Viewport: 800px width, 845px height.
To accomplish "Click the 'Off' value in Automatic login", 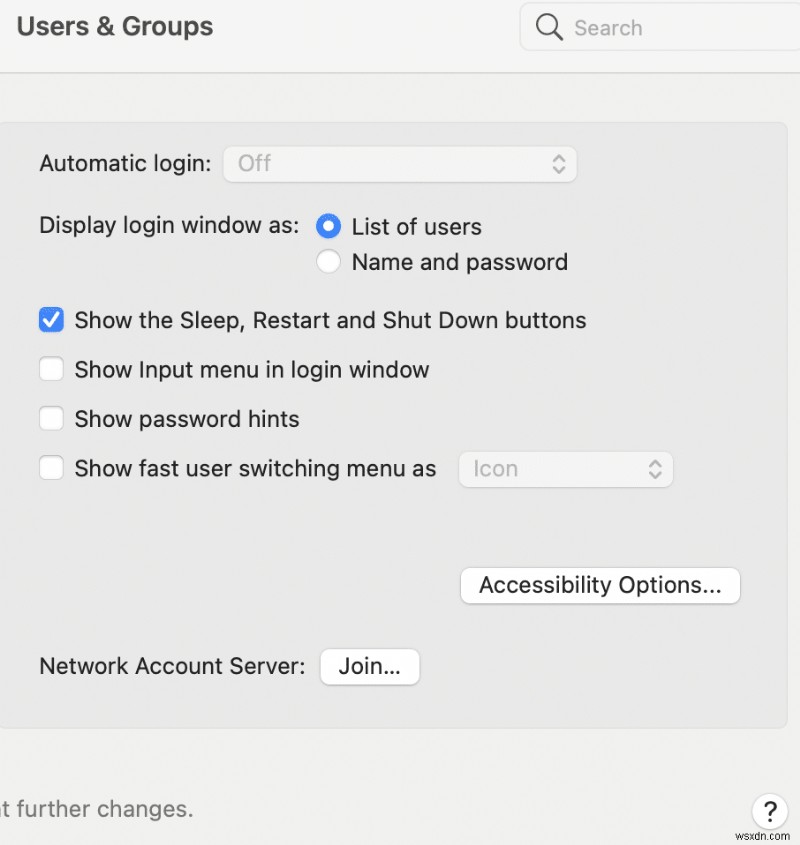I will pos(253,163).
